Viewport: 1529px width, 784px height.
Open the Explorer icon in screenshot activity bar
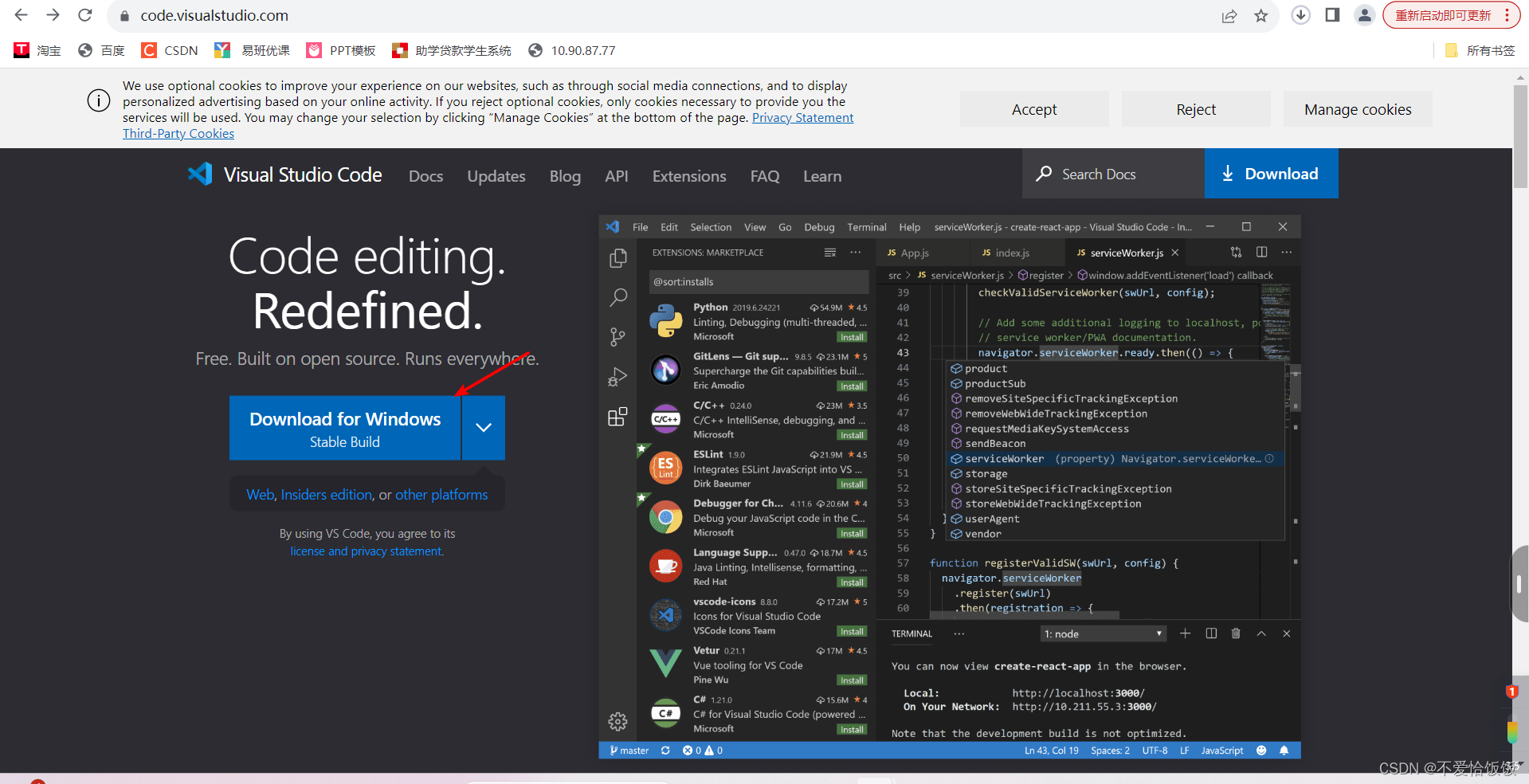tap(617, 259)
